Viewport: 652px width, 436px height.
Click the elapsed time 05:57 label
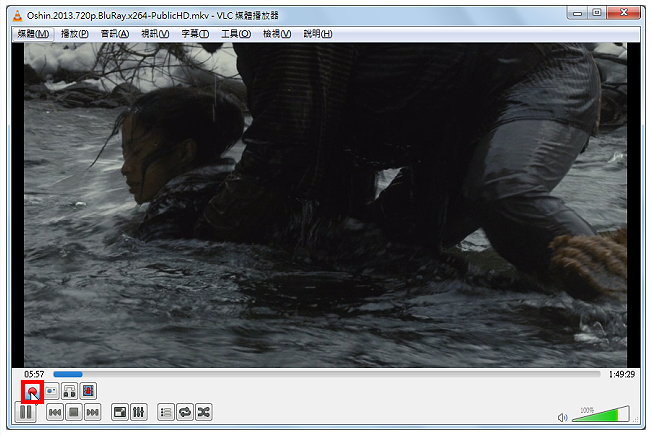click(x=34, y=374)
